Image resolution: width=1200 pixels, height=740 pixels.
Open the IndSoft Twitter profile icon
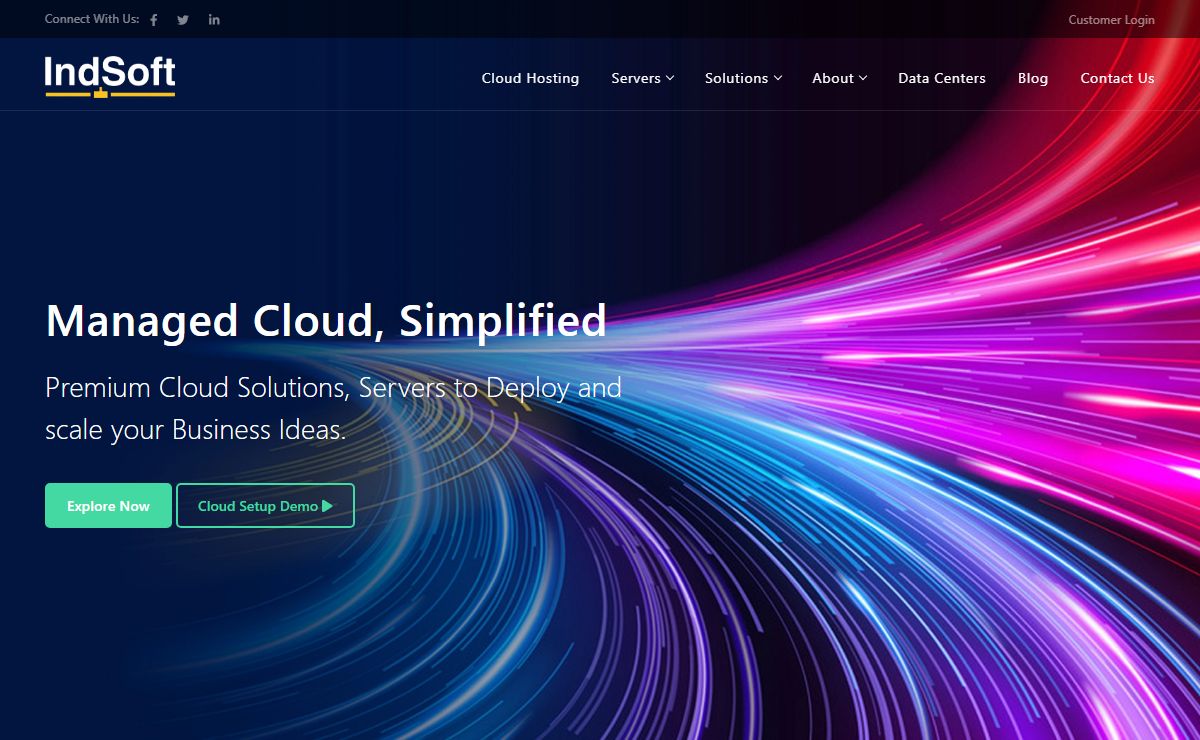click(183, 20)
